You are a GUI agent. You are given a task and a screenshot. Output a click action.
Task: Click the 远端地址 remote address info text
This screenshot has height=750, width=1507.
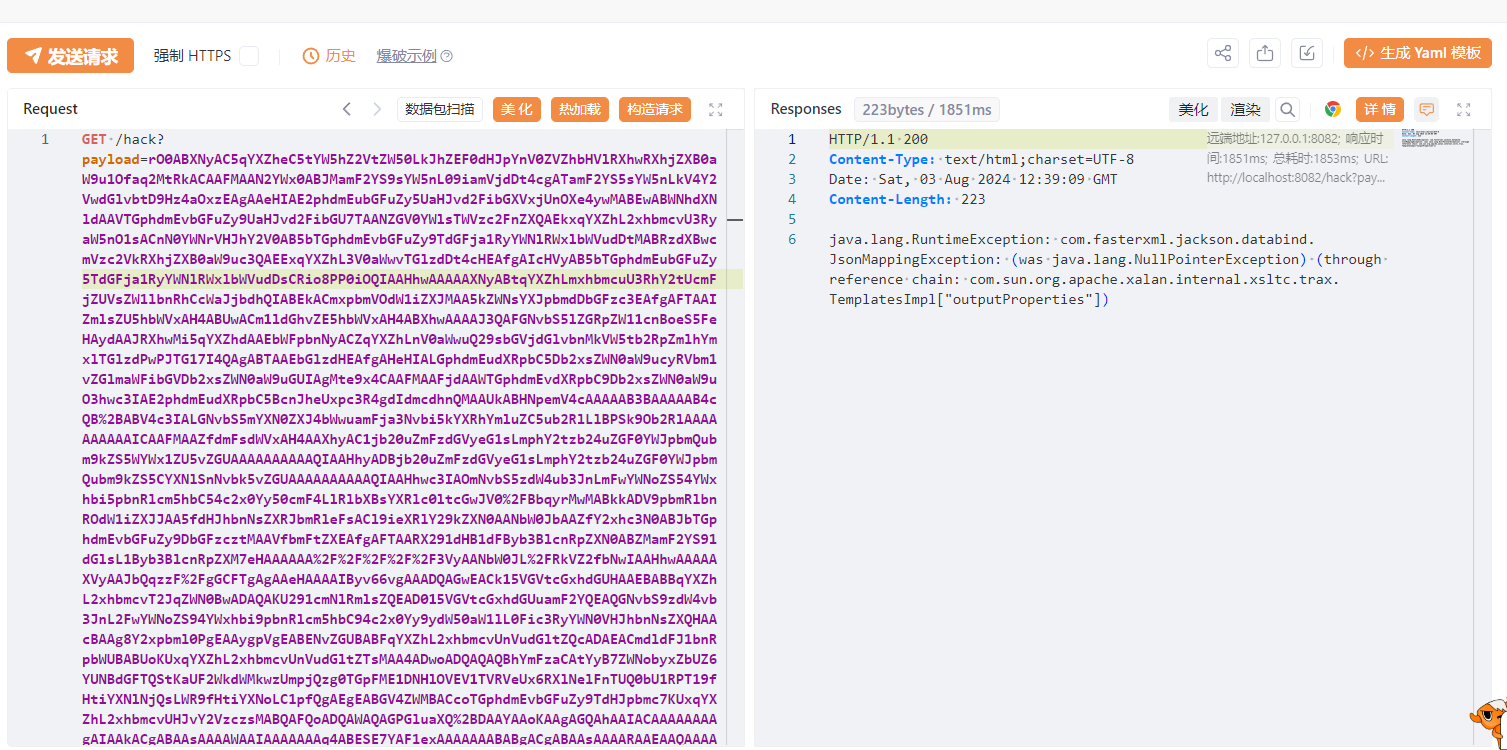[1298, 159]
